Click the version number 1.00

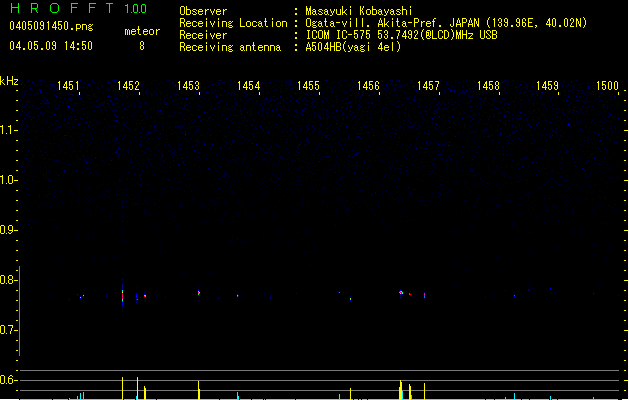pyautogui.click(x=135, y=9)
